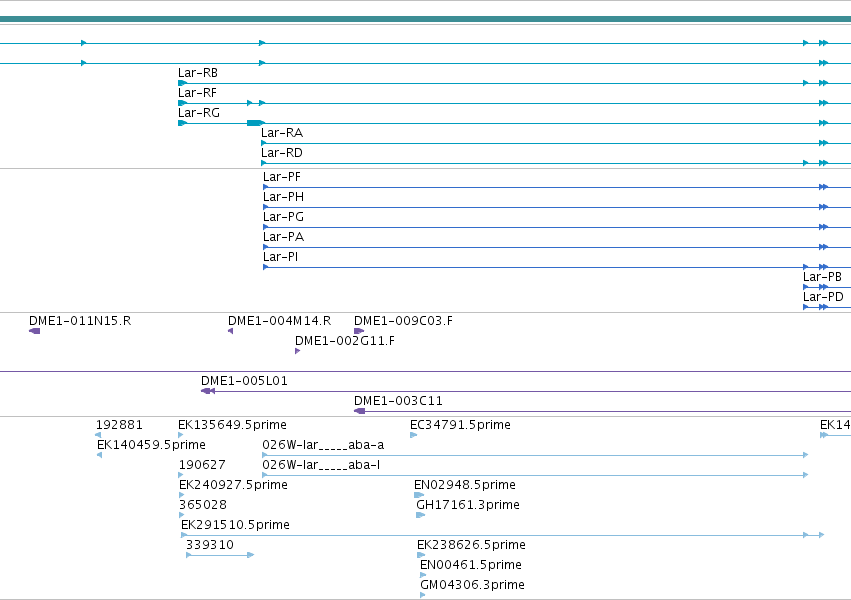This screenshot has width=851, height=600.
Task: Select the Lar-RA transcript label
Action: coord(282,133)
